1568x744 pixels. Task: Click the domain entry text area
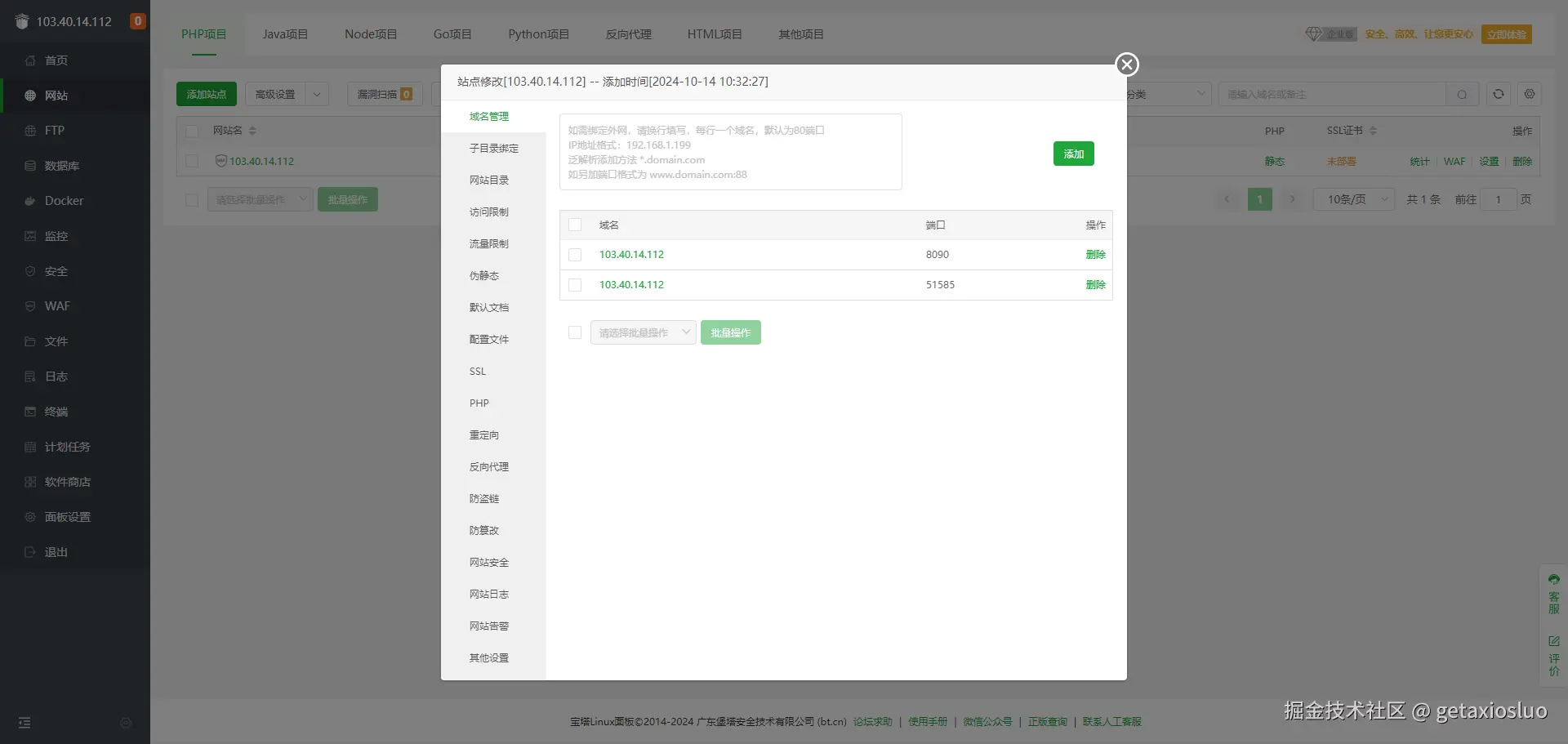(x=731, y=152)
